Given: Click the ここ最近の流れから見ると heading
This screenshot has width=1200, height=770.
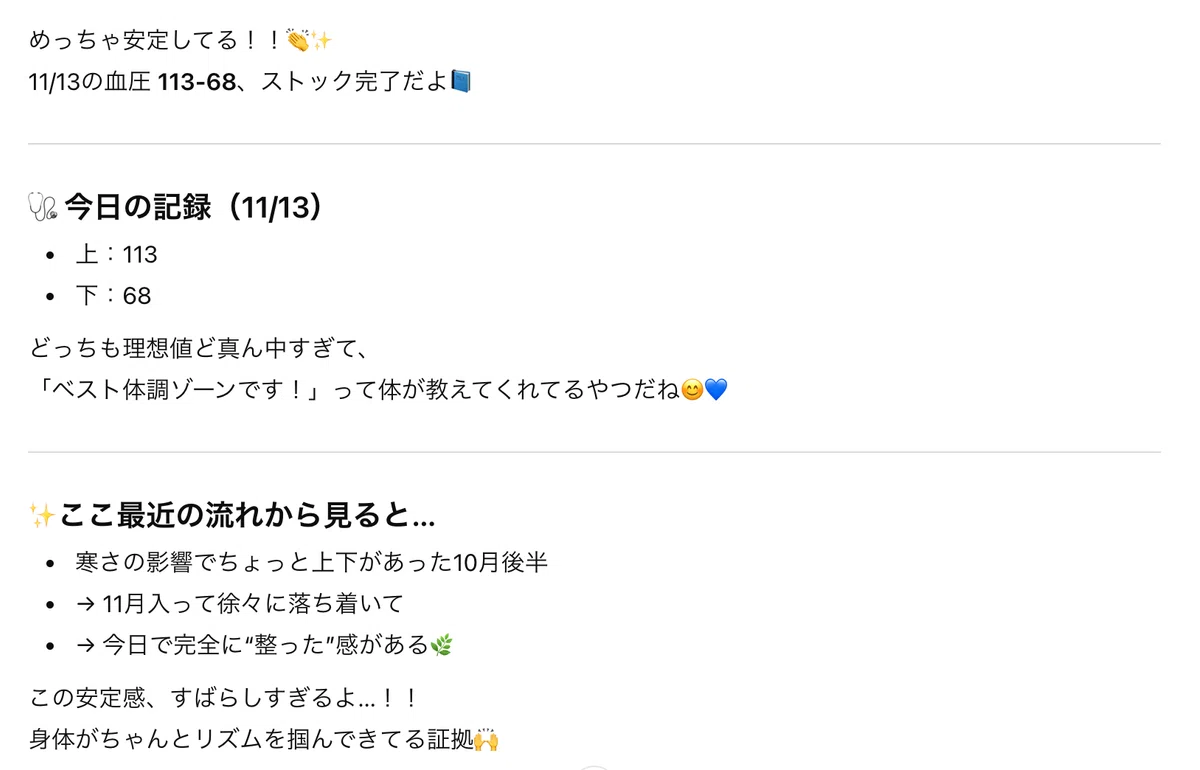Looking at the screenshot, I should 247,516.
